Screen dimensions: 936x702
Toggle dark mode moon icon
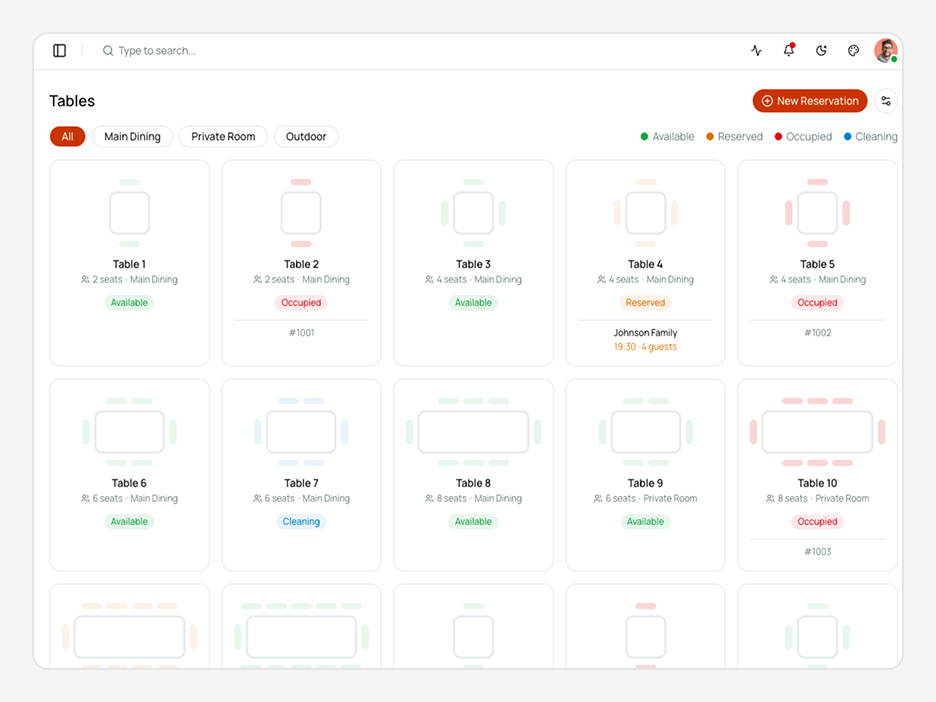(821, 51)
